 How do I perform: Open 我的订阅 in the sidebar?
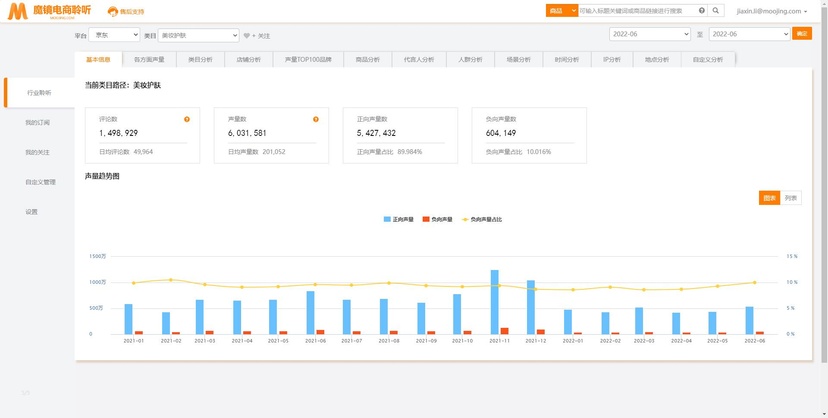37,122
